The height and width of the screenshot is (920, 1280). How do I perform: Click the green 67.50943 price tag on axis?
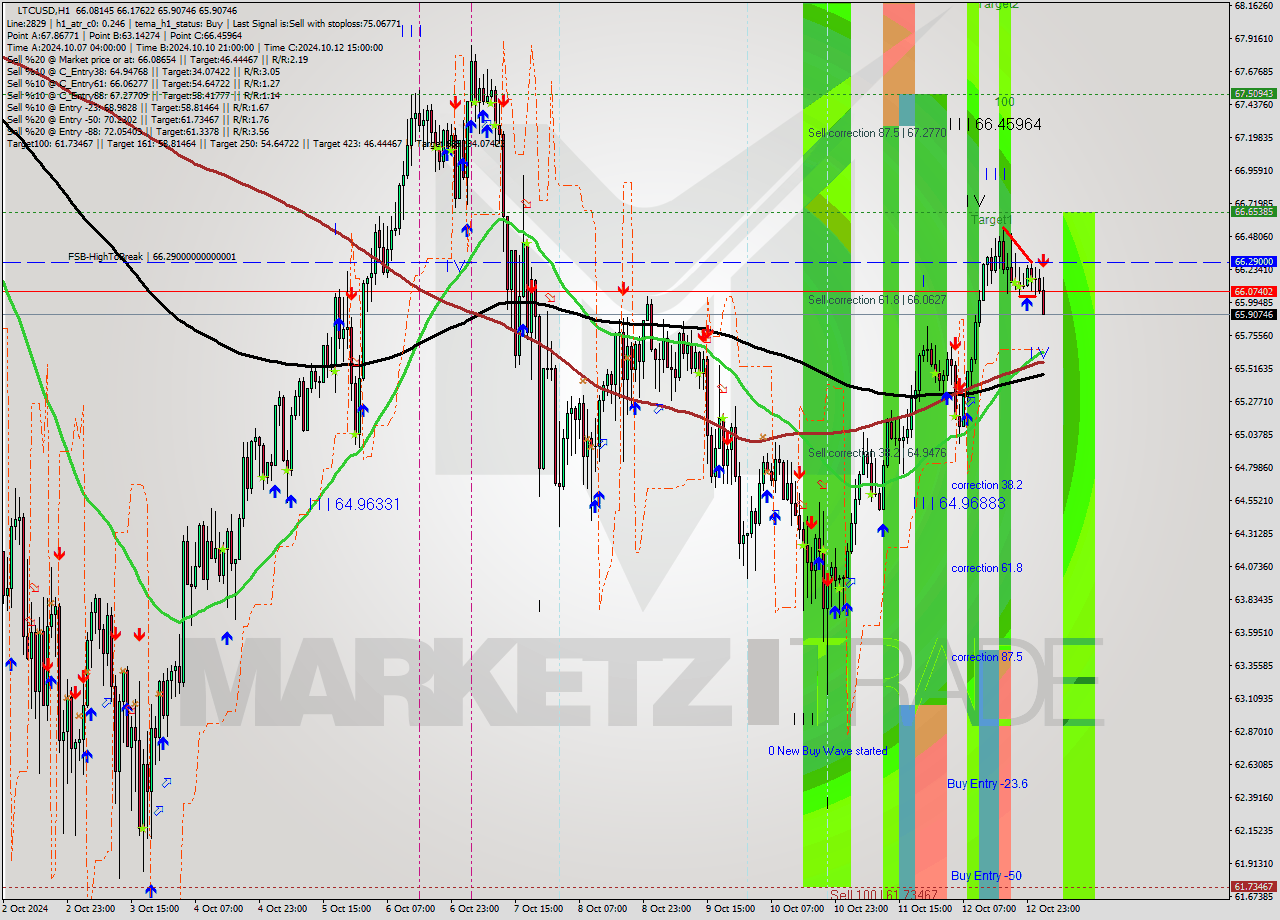(1253, 93)
